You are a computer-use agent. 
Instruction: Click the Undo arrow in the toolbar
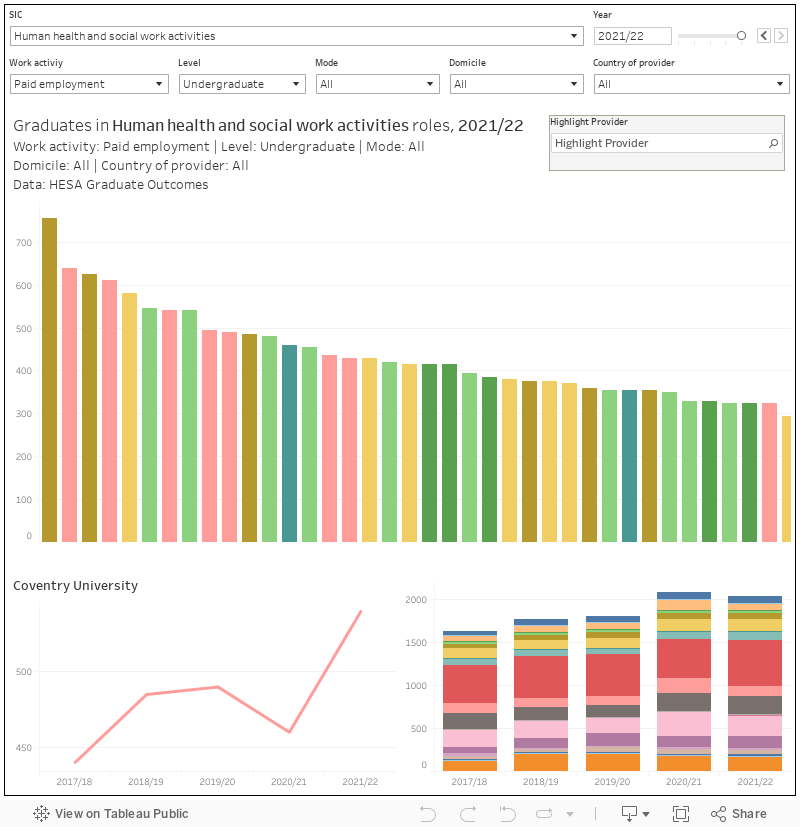click(428, 814)
